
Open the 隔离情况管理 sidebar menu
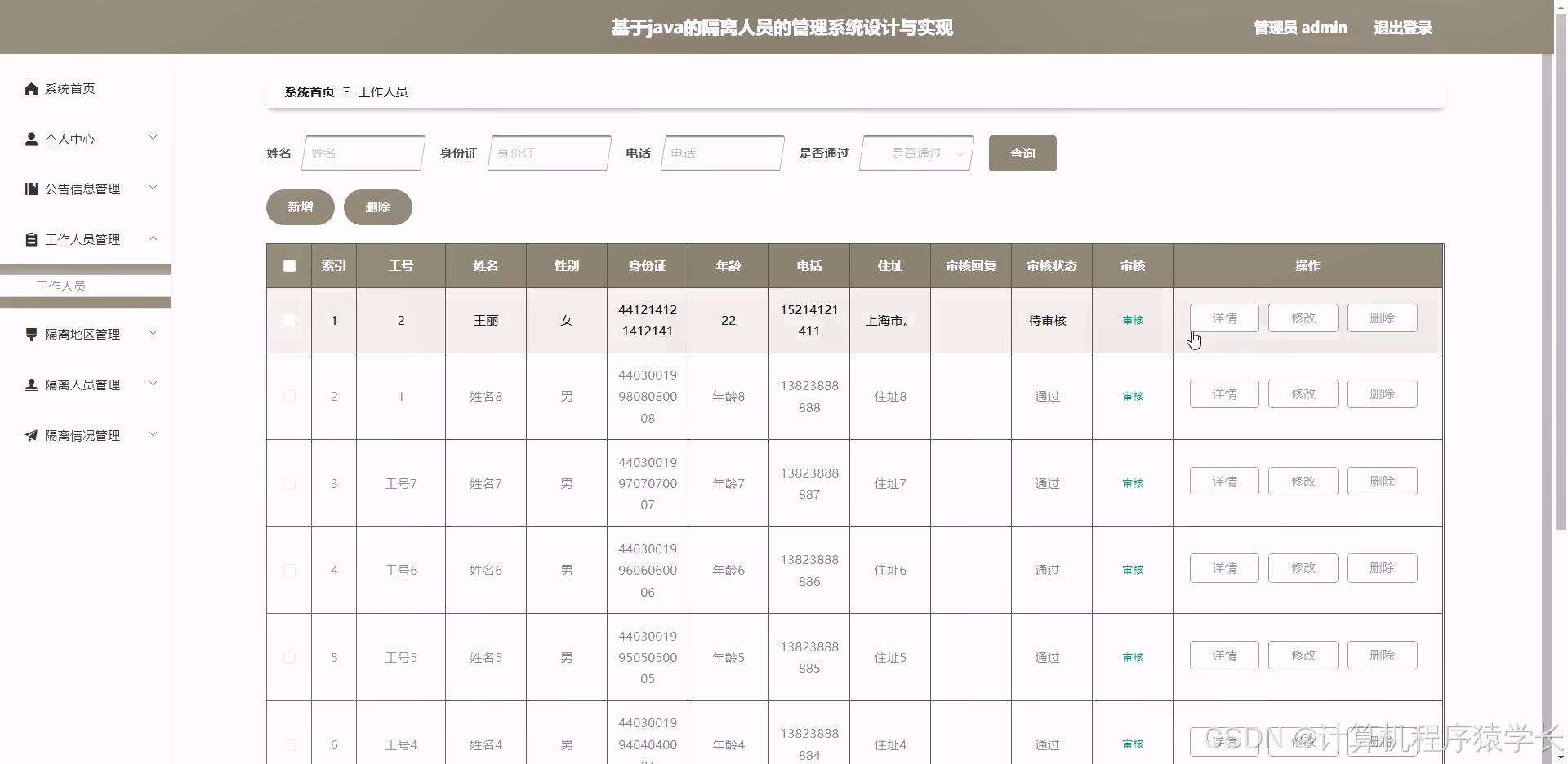point(86,435)
